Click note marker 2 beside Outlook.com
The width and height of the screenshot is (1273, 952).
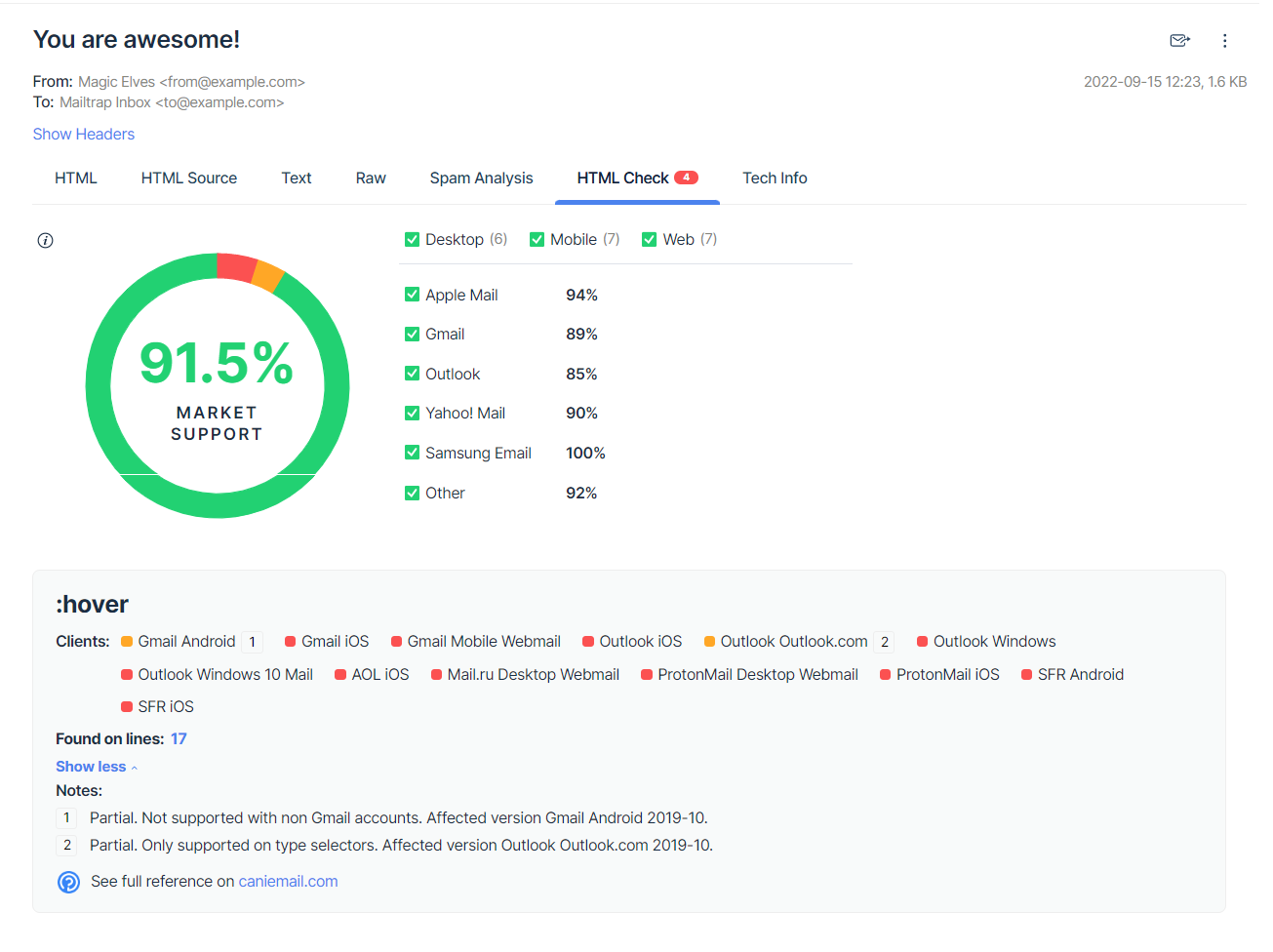884,642
